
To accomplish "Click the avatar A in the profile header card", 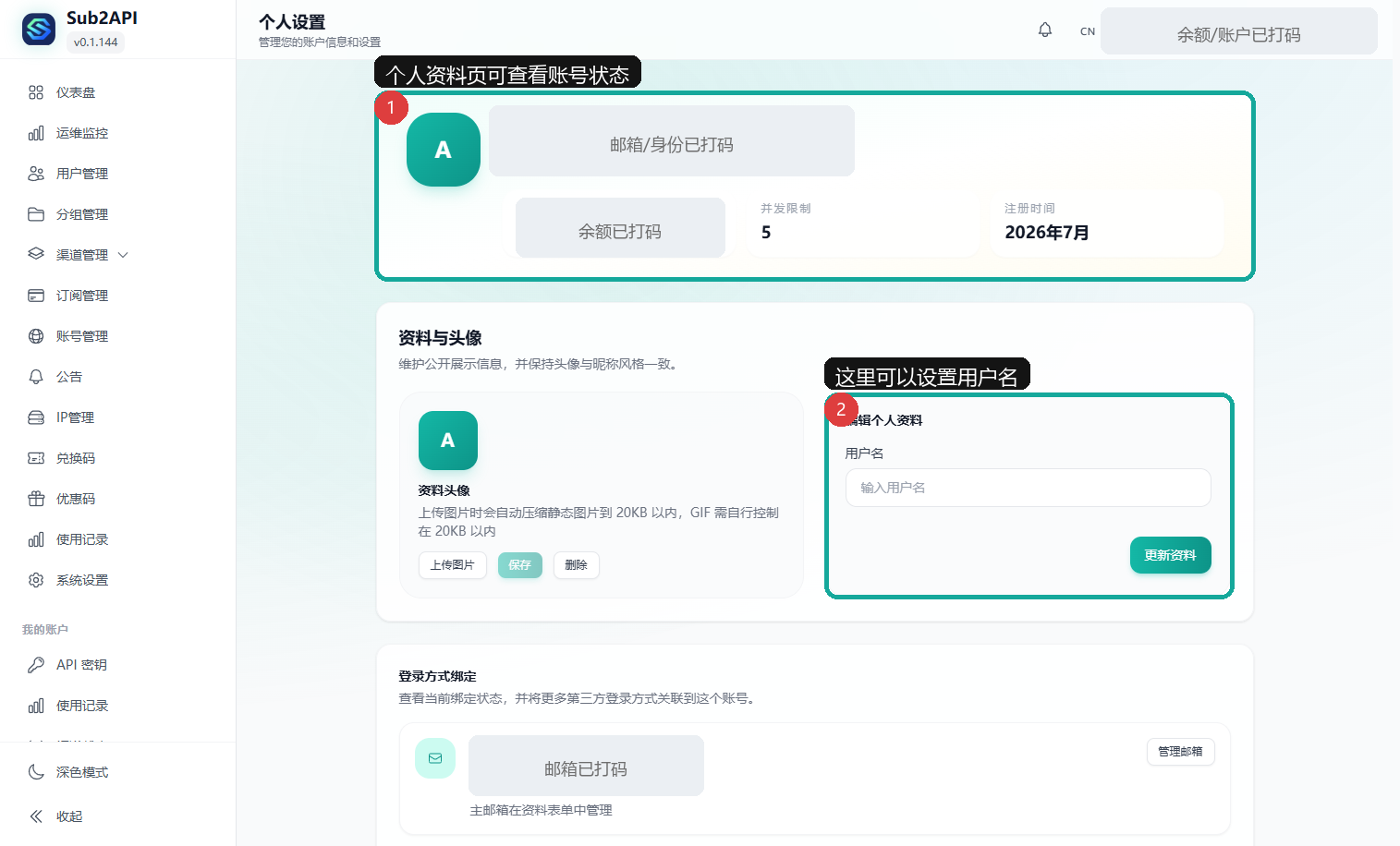I will (x=444, y=150).
